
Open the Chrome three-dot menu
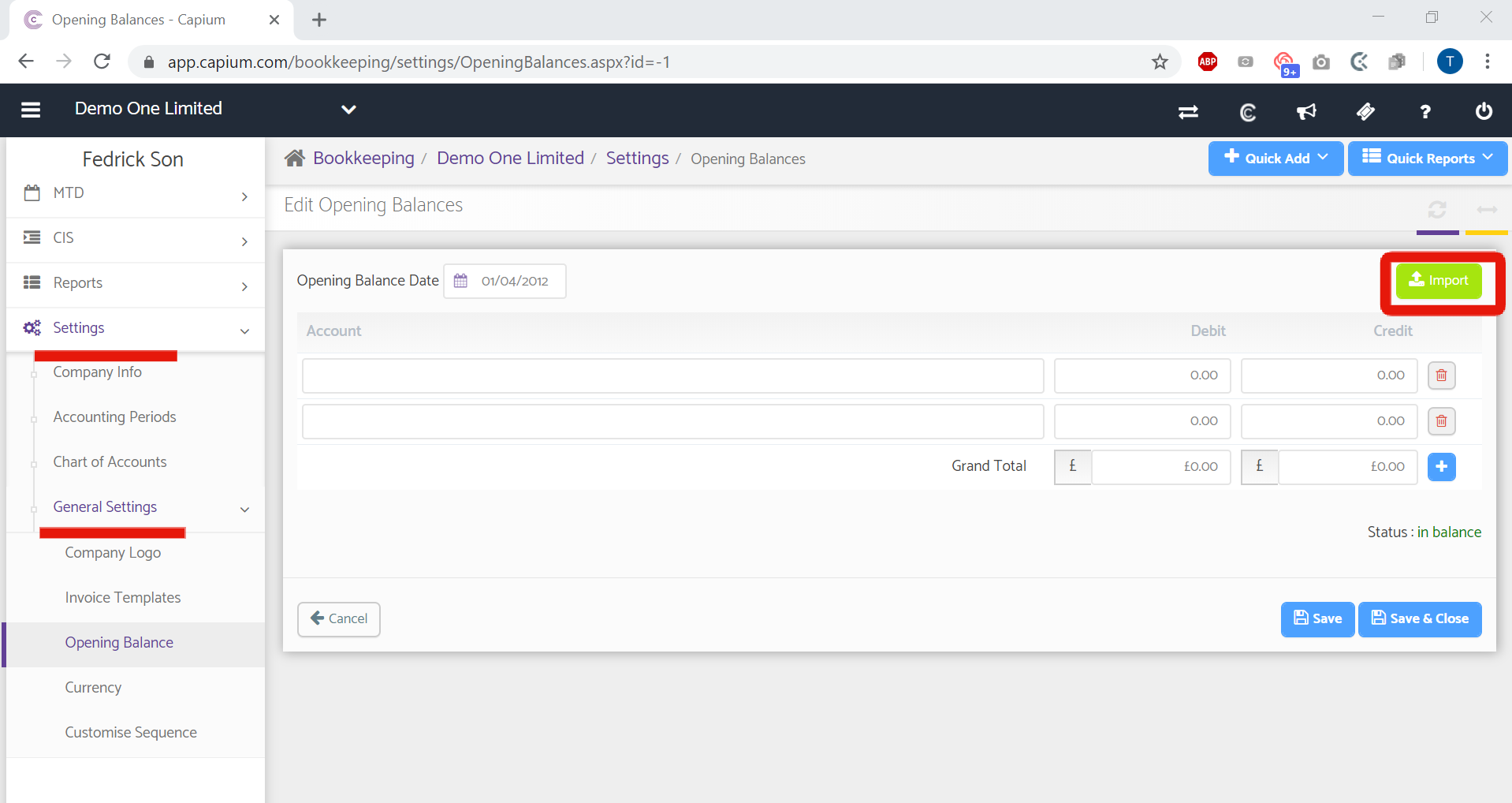[1487, 62]
